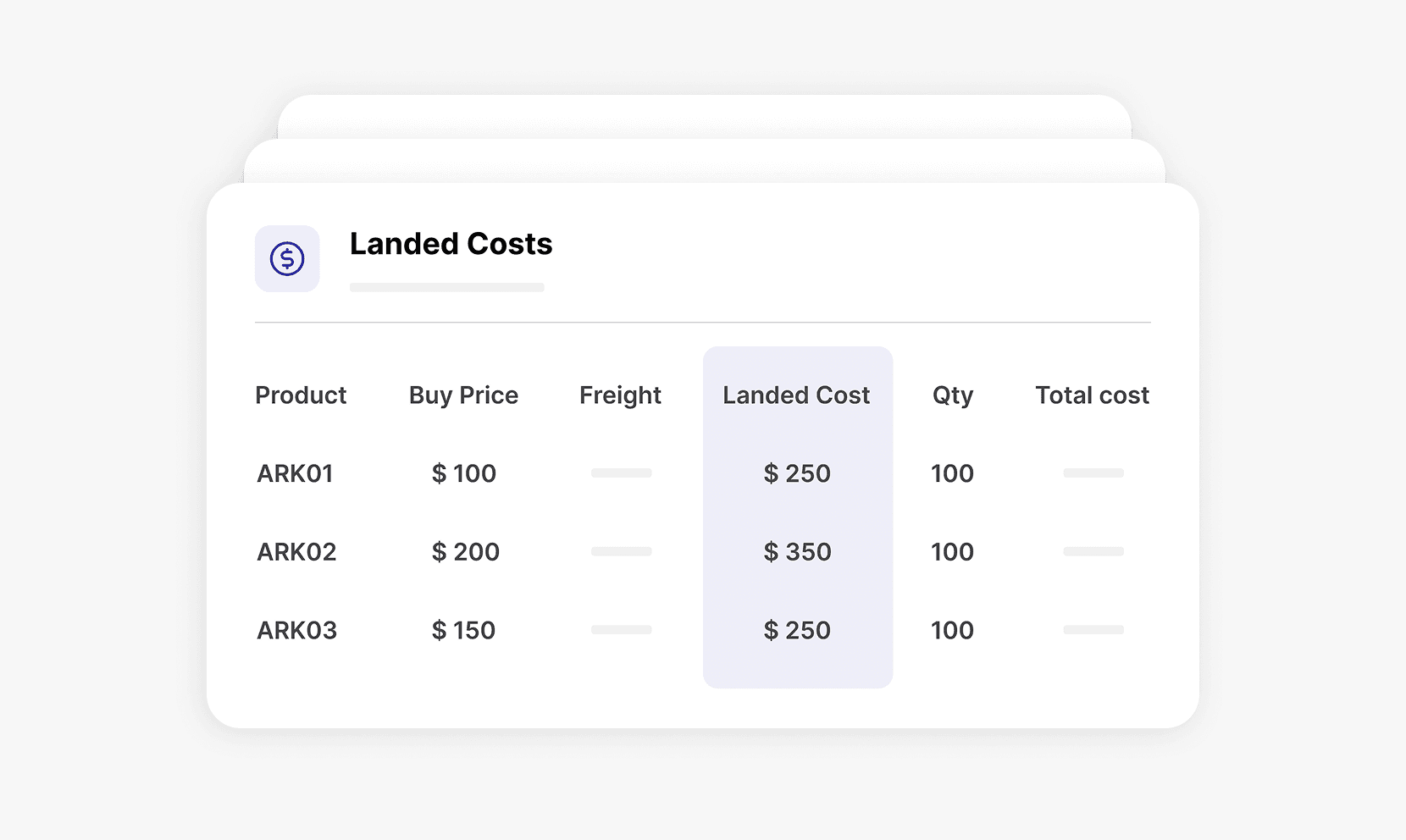This screenshot has width=1406, height=840.
Task: Select the Qty column header
Action: (x=951, y=395)
